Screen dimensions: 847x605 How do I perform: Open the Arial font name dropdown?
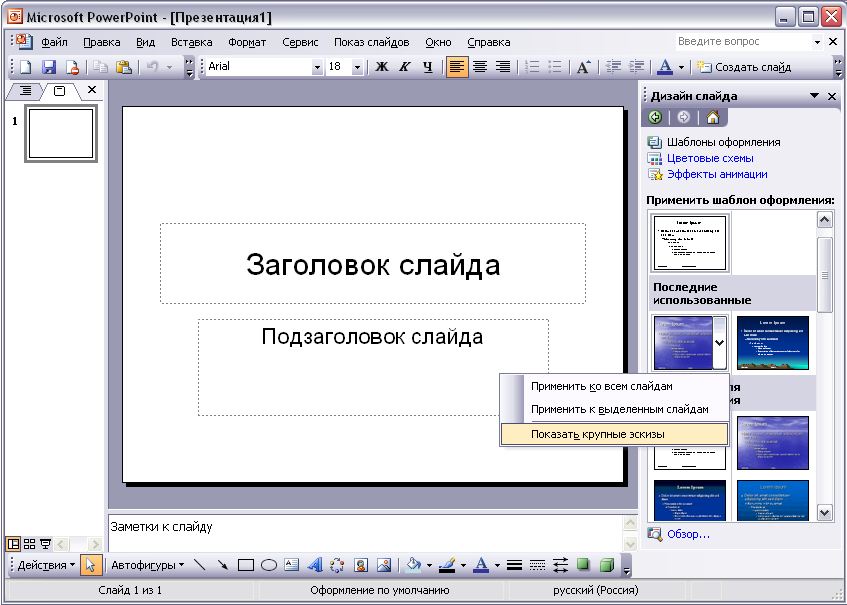[x=318, y=67]
